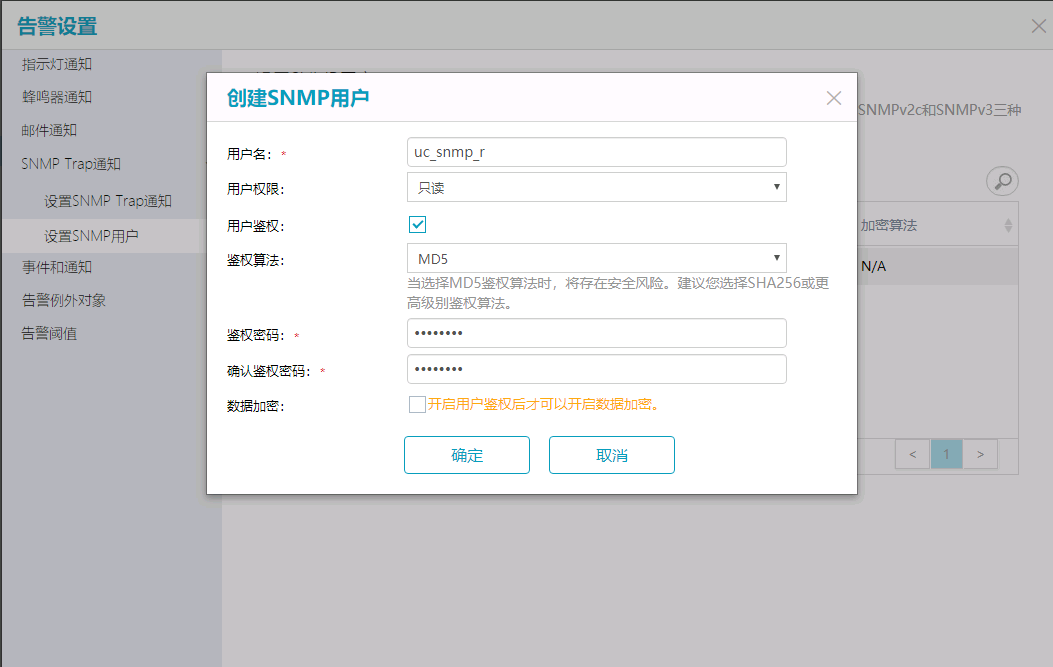Open 蜂鸣器通知 settings
The image size is (1053, 667).
tap(57, 97)
